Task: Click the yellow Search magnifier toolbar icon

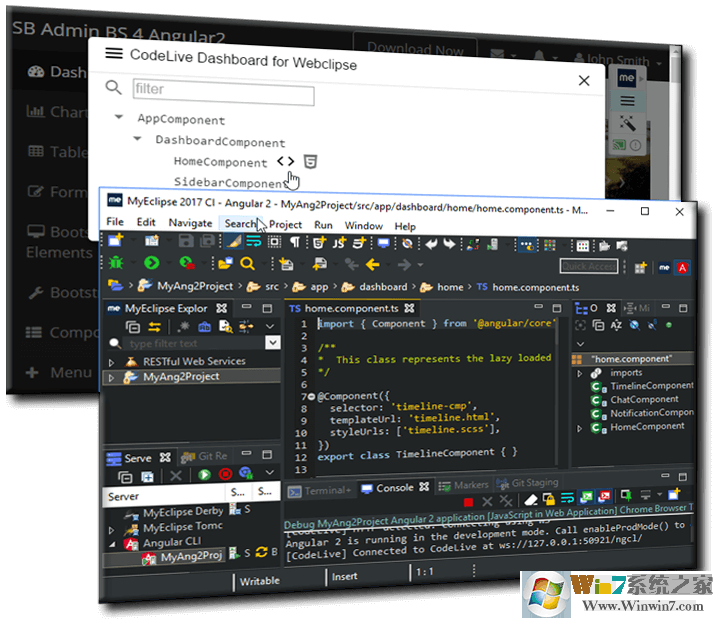Action: coord(248,264)
